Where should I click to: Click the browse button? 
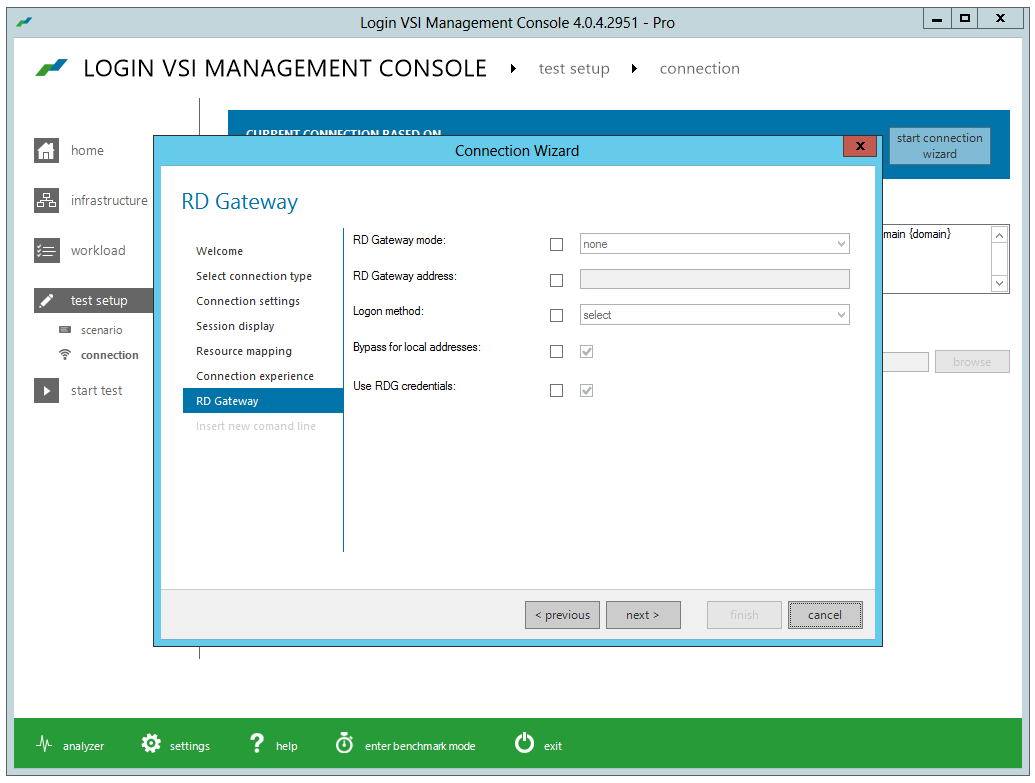(972, 362)
